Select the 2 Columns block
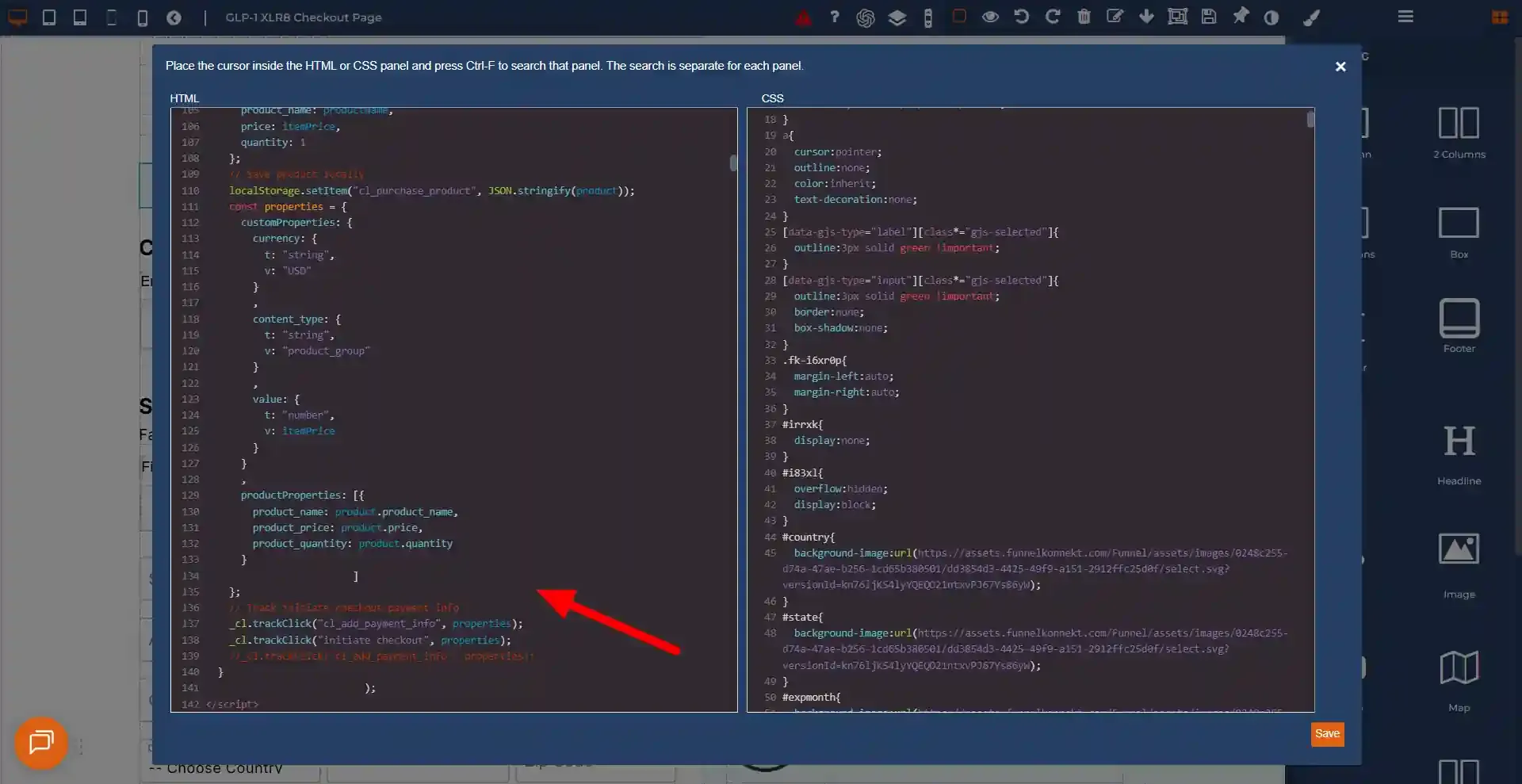 point(1459,132)
